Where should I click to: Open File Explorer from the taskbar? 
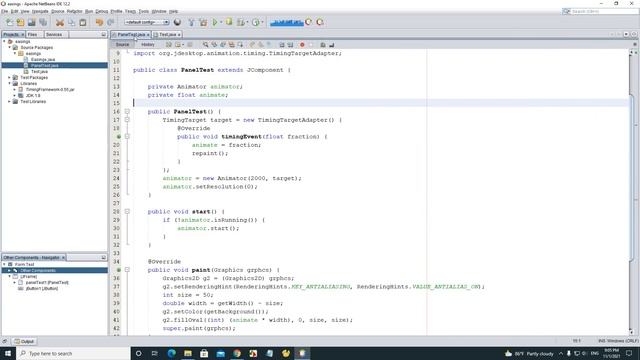pos(188,353)
